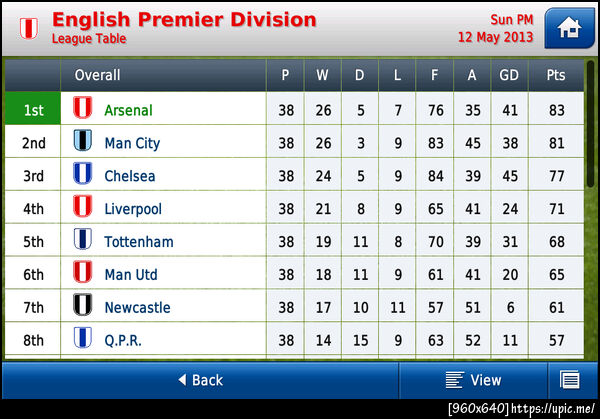The width and height of the screenshot is (600, 419).
Task: Click the Newcastle club badge
Action: tap(82, 308)
